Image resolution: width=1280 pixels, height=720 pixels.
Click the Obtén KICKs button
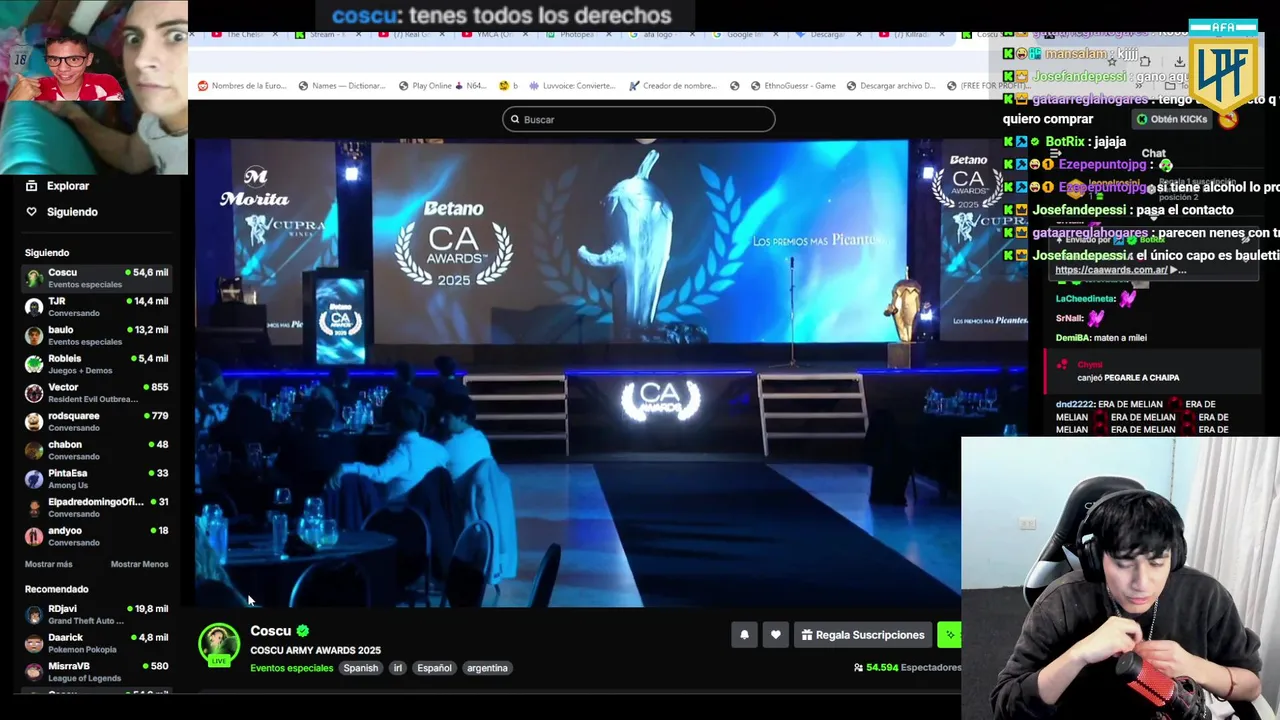coord(1172,119)
